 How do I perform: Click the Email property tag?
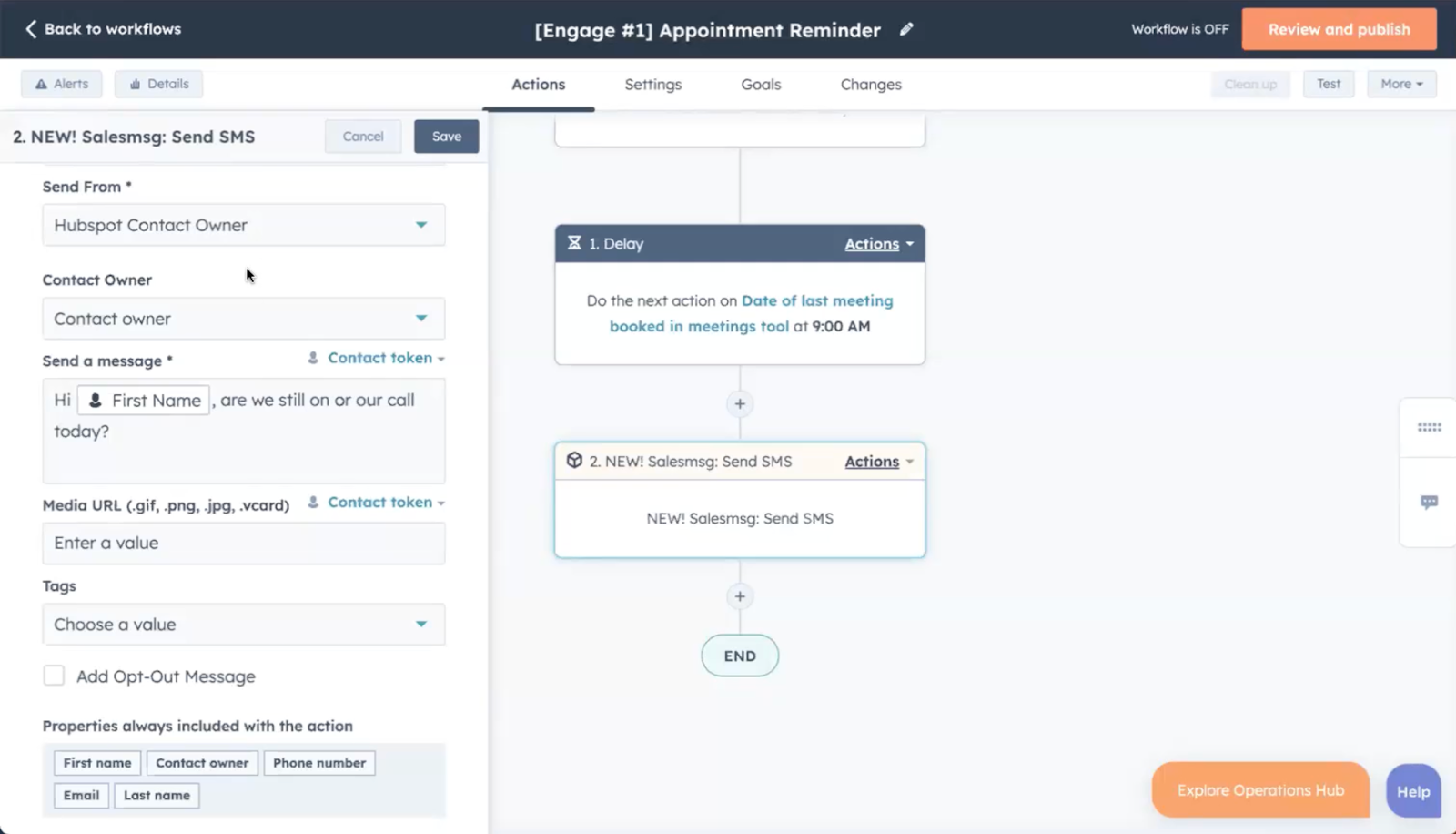coord(81,795)
